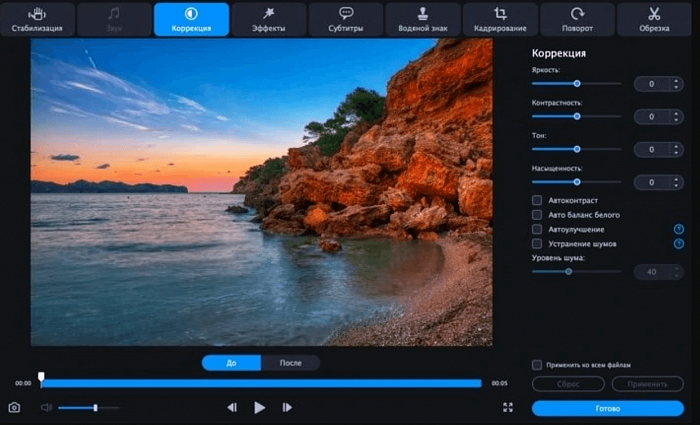Screen dimensions: 700x425
Task: Click the Применить apply button
Action: [x=647, y=384]
